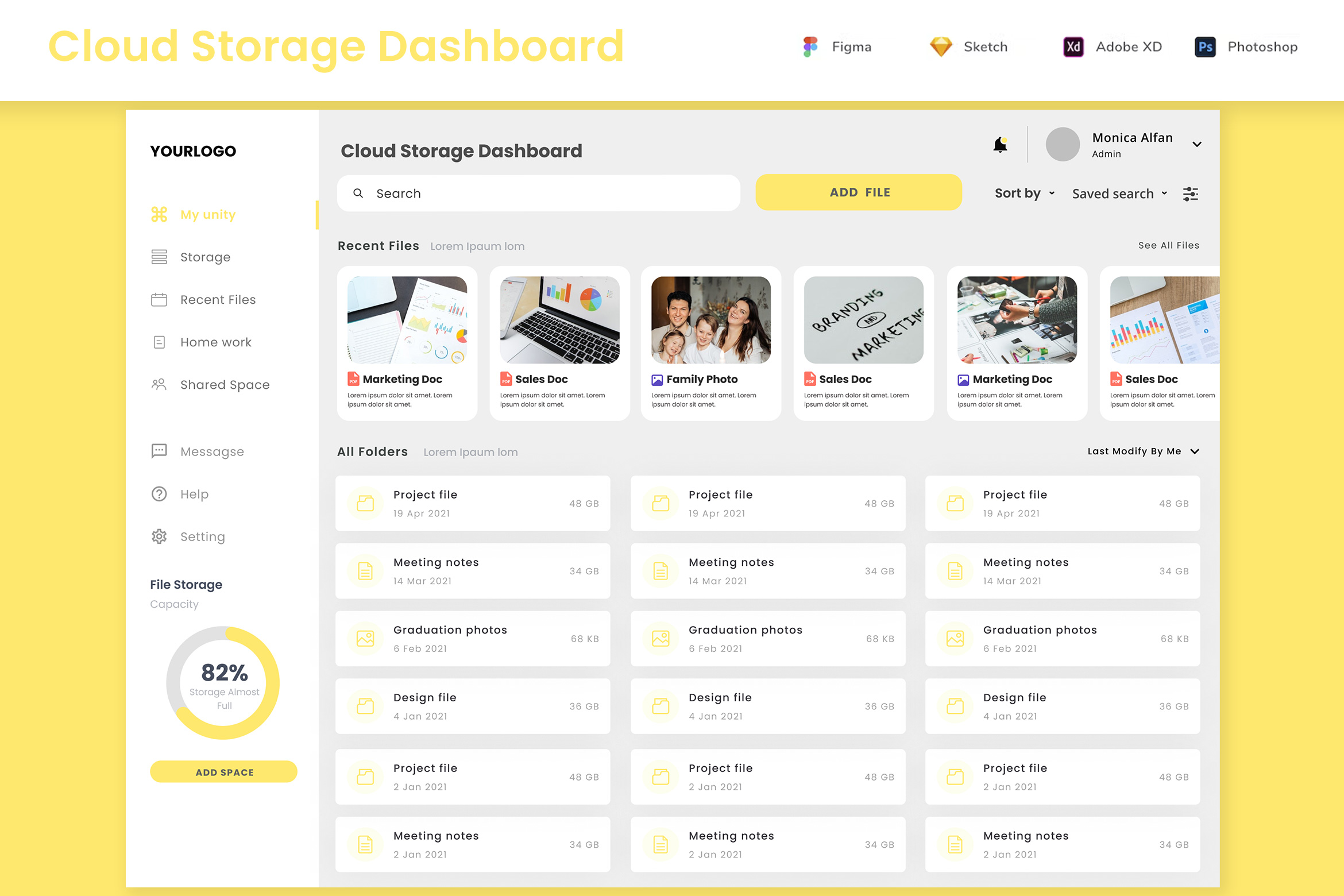Open Design file 4 Jan 2021, first column

tap(473, 706)
